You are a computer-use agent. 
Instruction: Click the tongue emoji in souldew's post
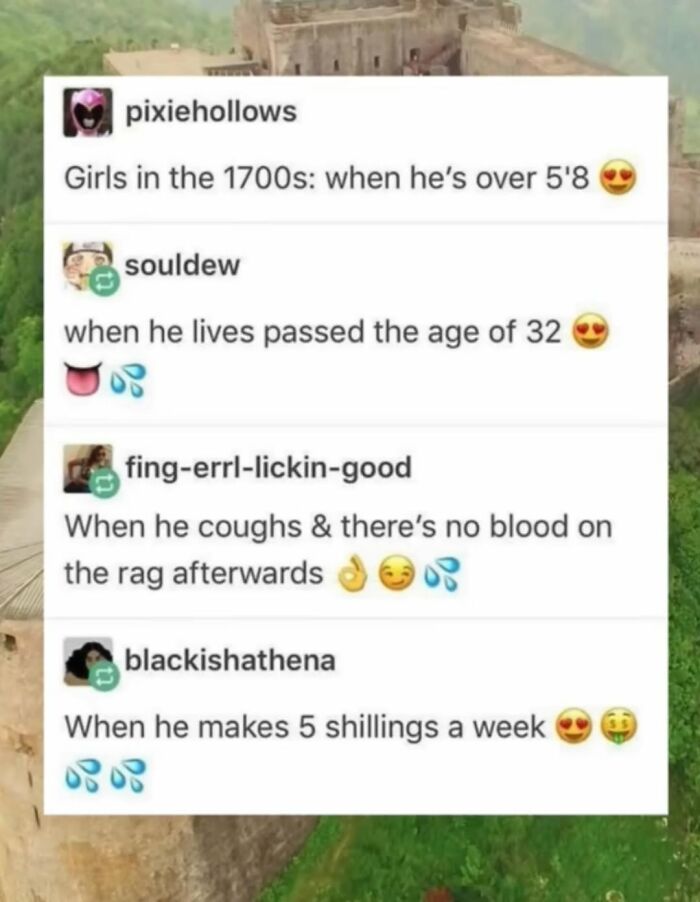(x=83, y=379)
